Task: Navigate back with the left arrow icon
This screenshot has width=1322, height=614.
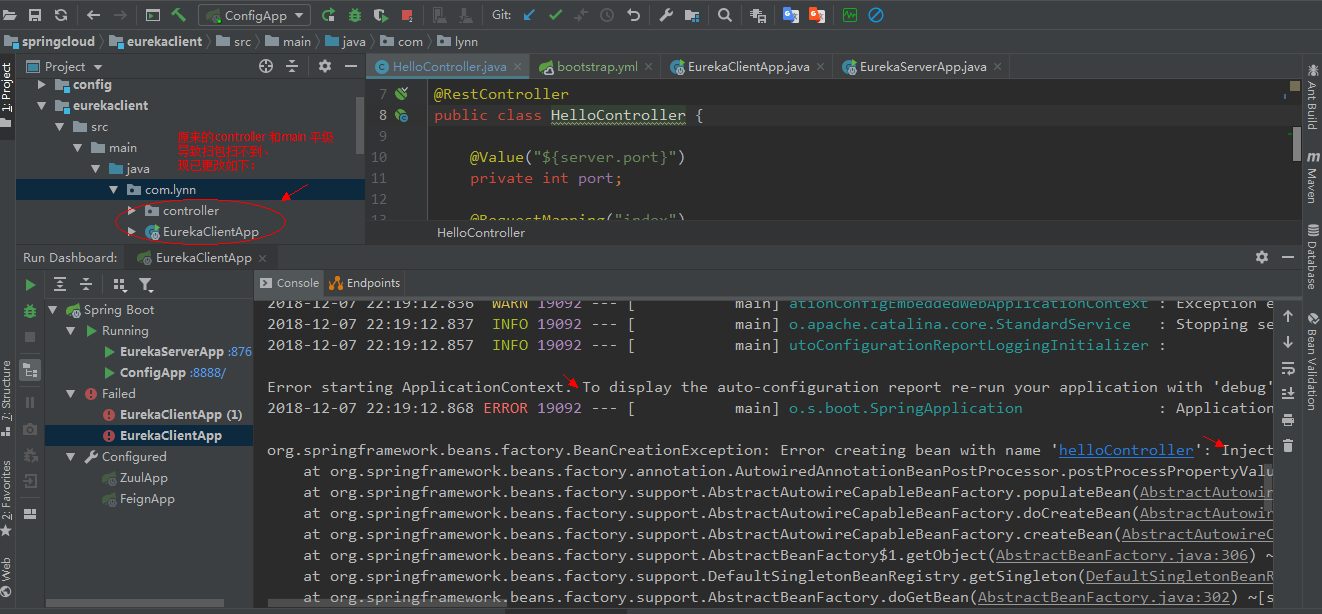Action: click(x=94, y=15)
